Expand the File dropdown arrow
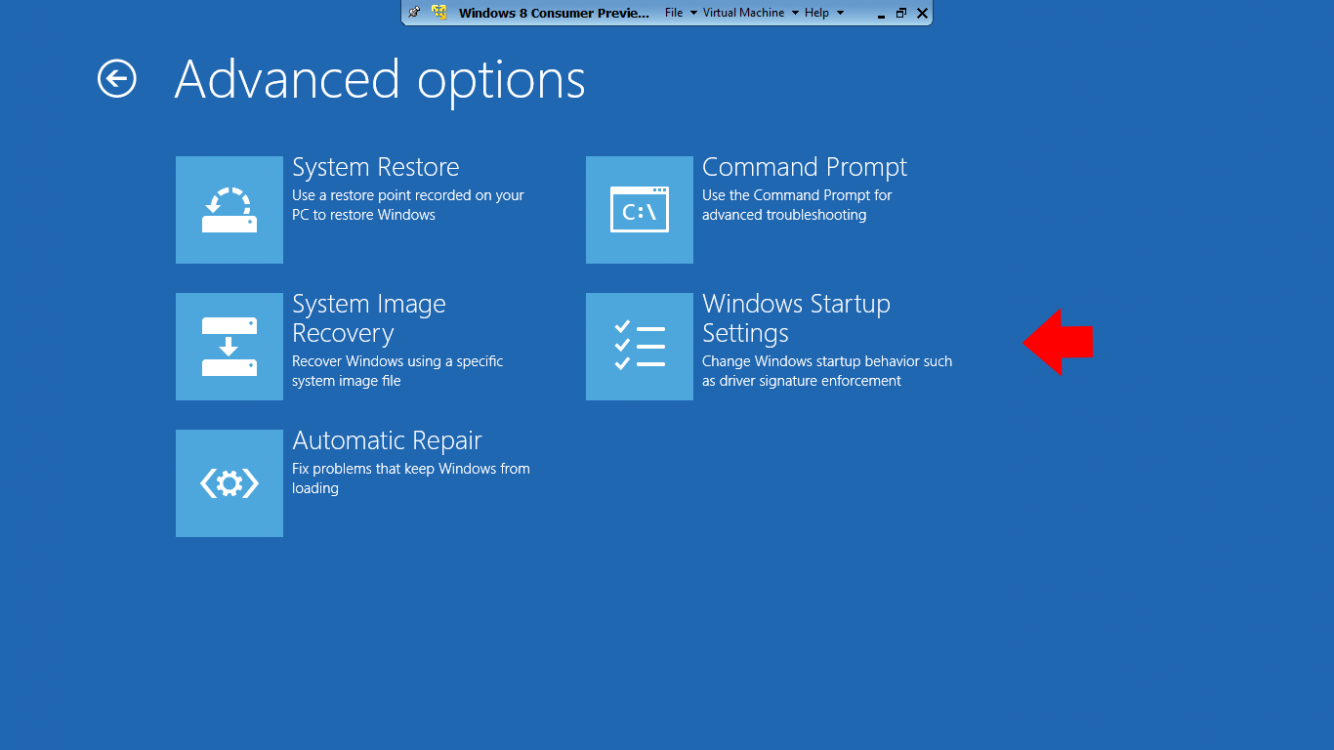The width and height of the screenshot is (1334, 750). tap(693, 13)
